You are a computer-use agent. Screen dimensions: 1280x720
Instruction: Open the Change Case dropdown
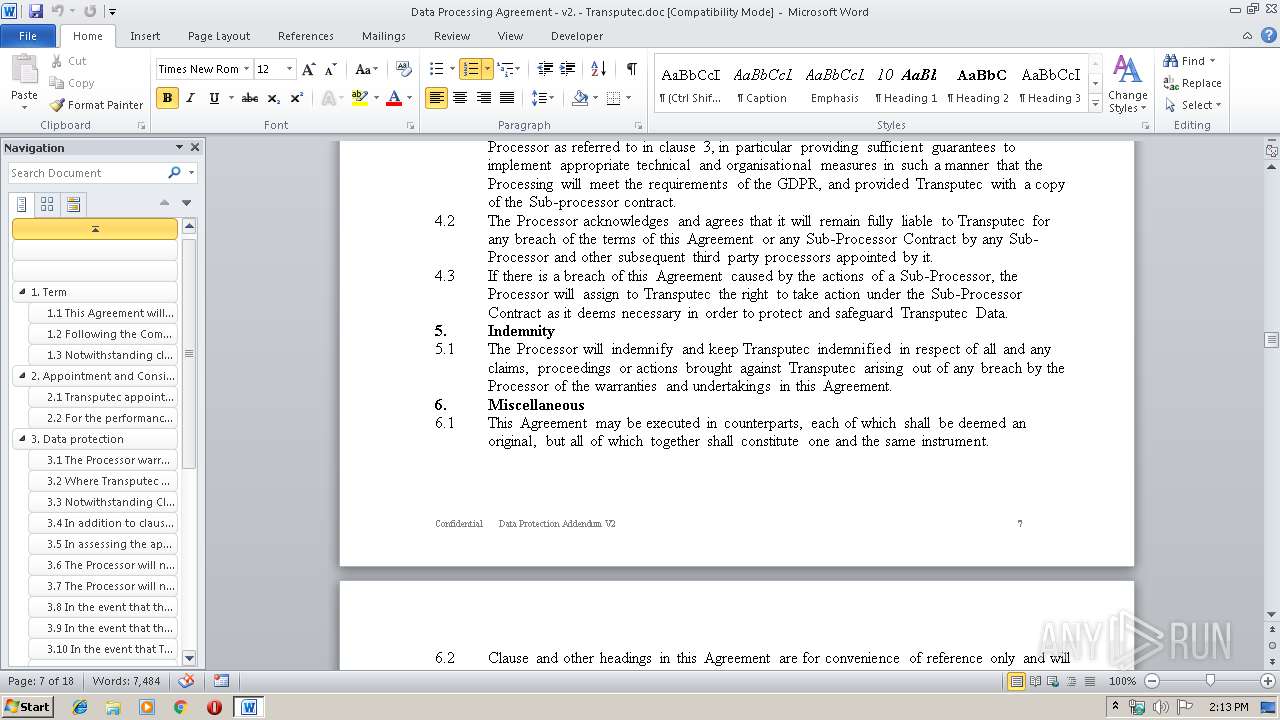click(366, 69)
